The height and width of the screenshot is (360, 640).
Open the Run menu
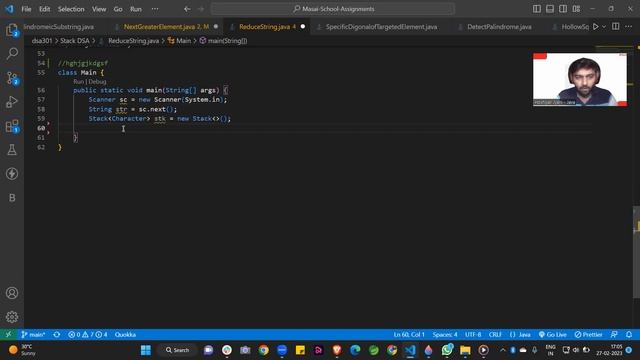pyautogui.click(x=136, y=9)
